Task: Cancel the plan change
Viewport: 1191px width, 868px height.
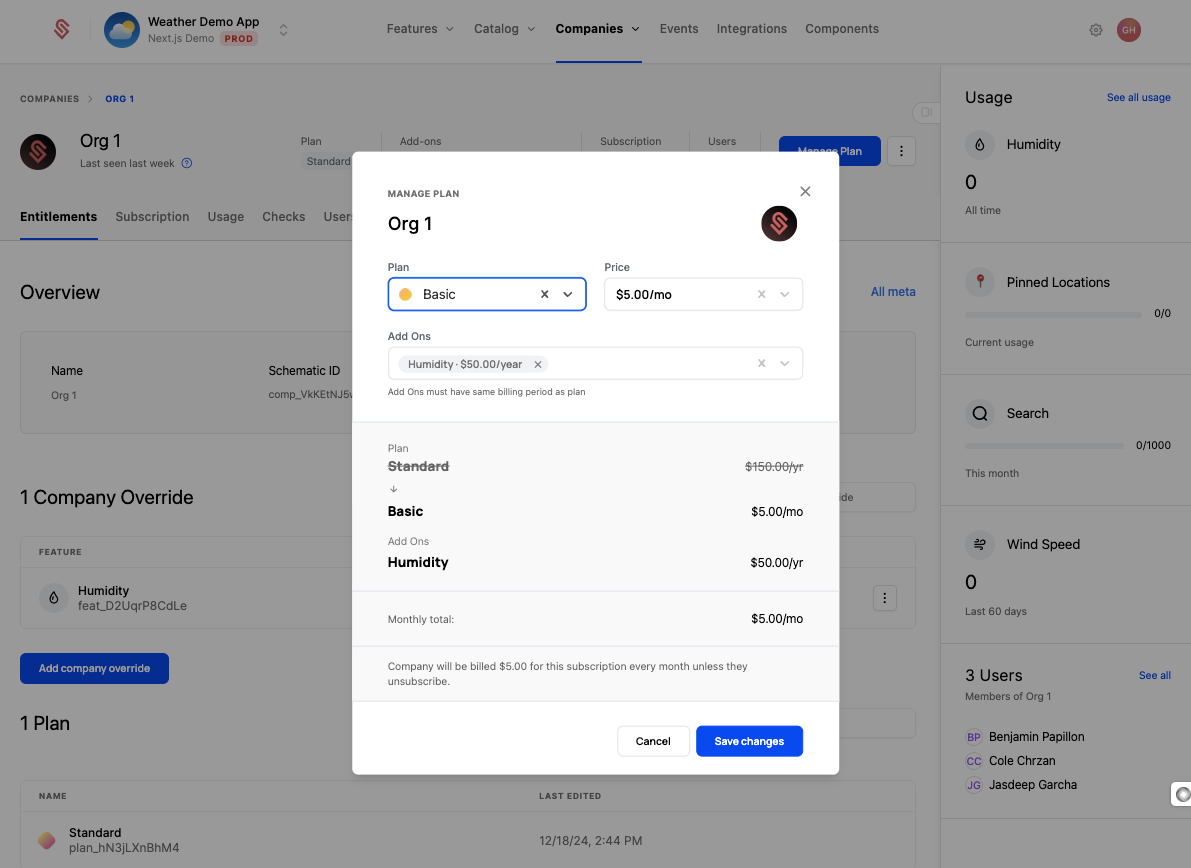Action: click(x=653, y=741)
